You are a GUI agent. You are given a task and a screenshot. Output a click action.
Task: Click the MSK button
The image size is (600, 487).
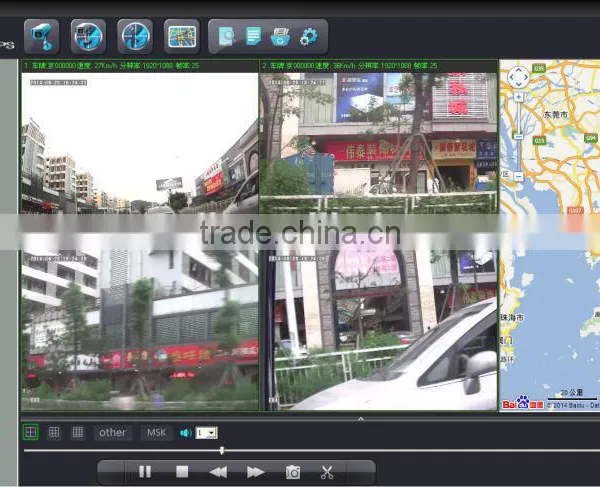point(156,433)
